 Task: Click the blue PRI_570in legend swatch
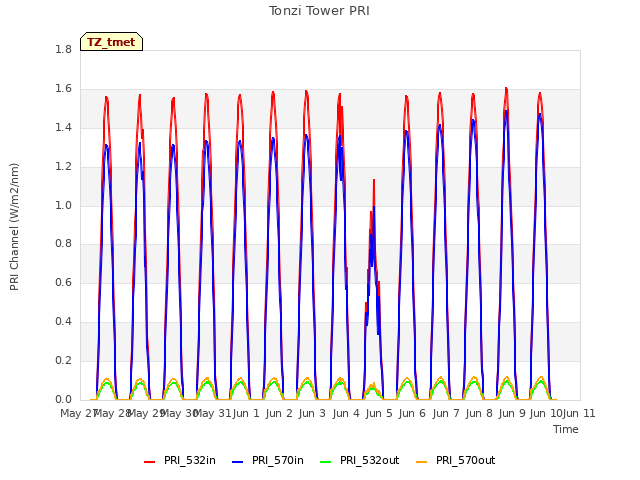238,462
